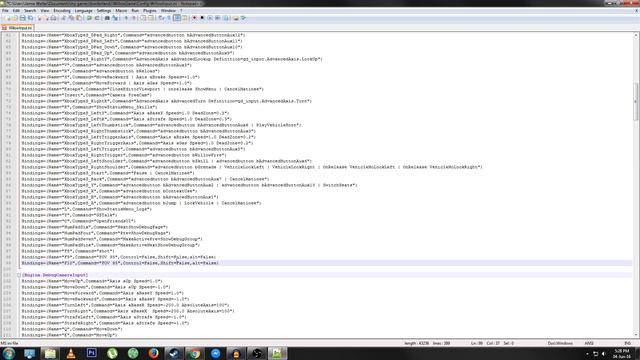
Task: Click the F9 FOV bindings line
Action: click(x=119, y=257)
